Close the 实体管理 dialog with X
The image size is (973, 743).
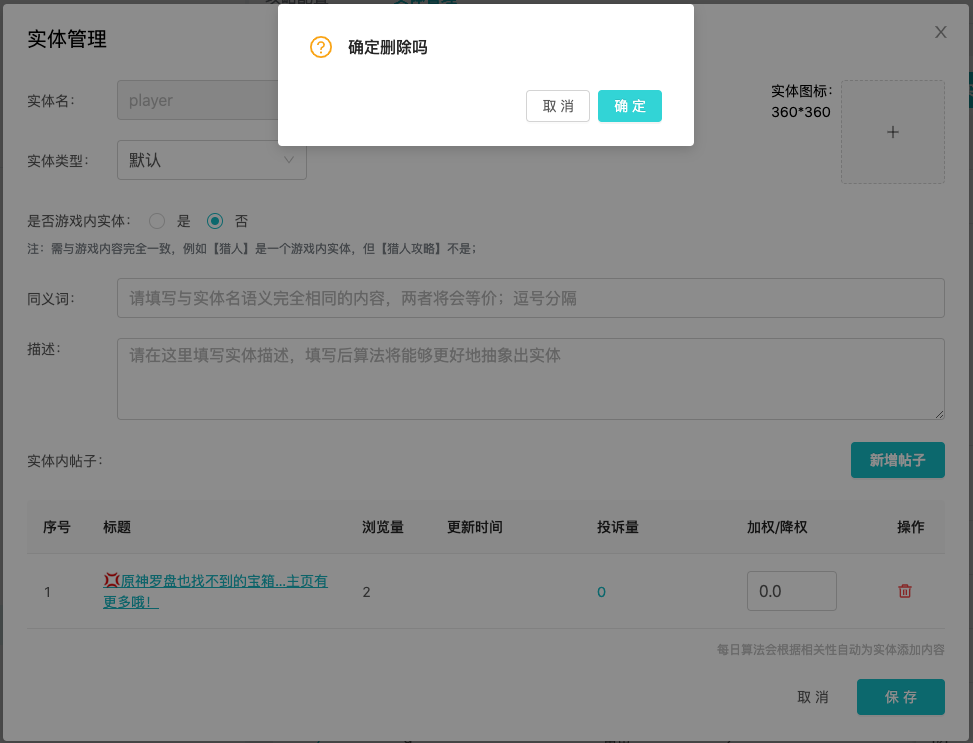pyautogui.click(x=940, y=32)
